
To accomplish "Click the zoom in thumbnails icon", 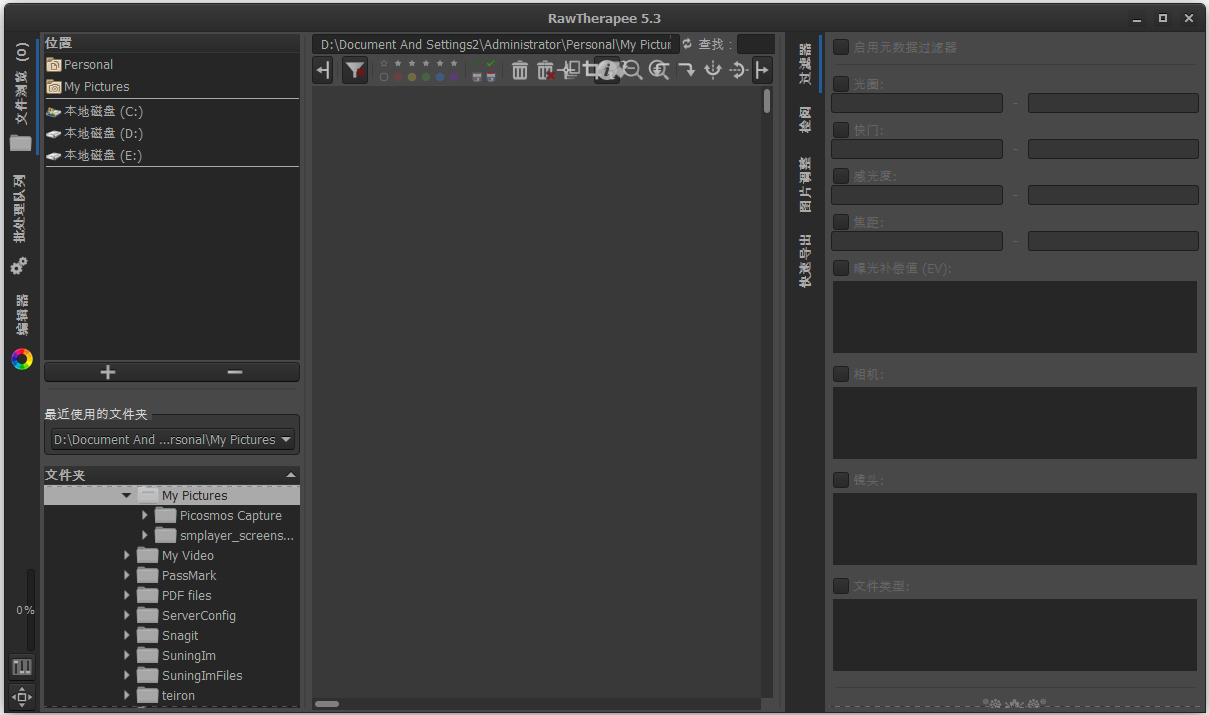I will point(658,70).
